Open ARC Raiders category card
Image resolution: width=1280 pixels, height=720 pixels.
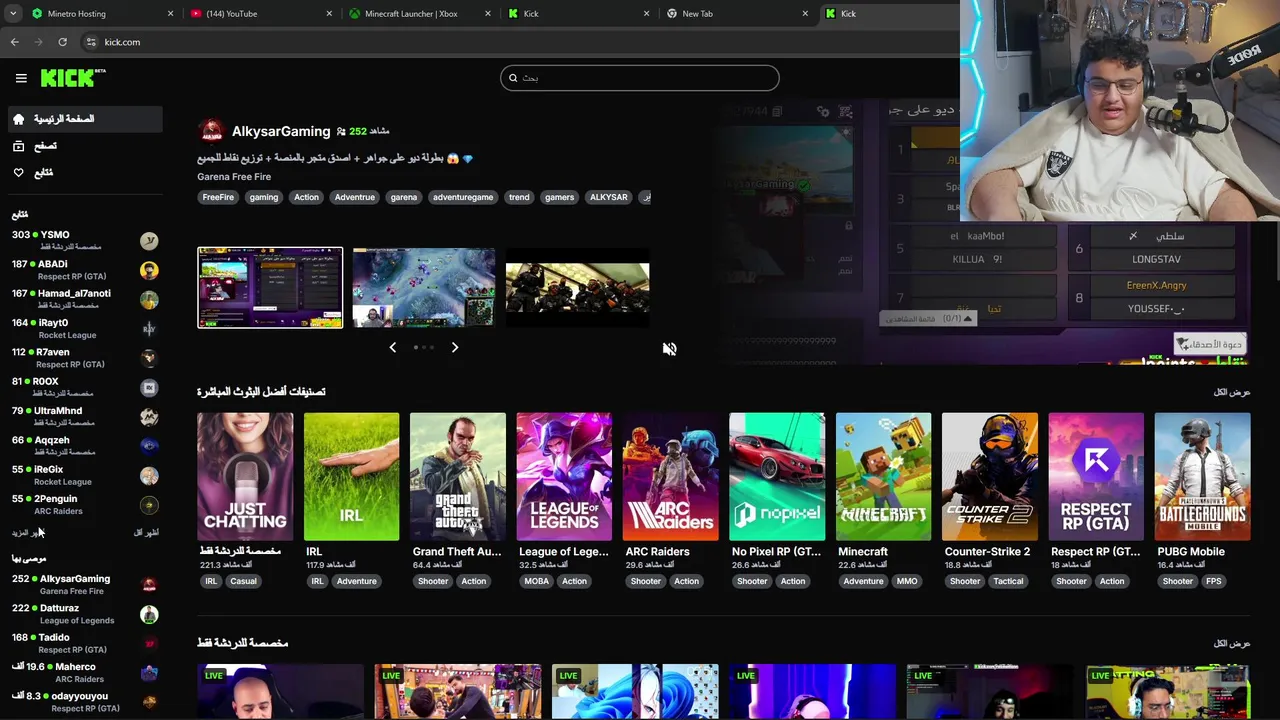[x=670, y=477]
